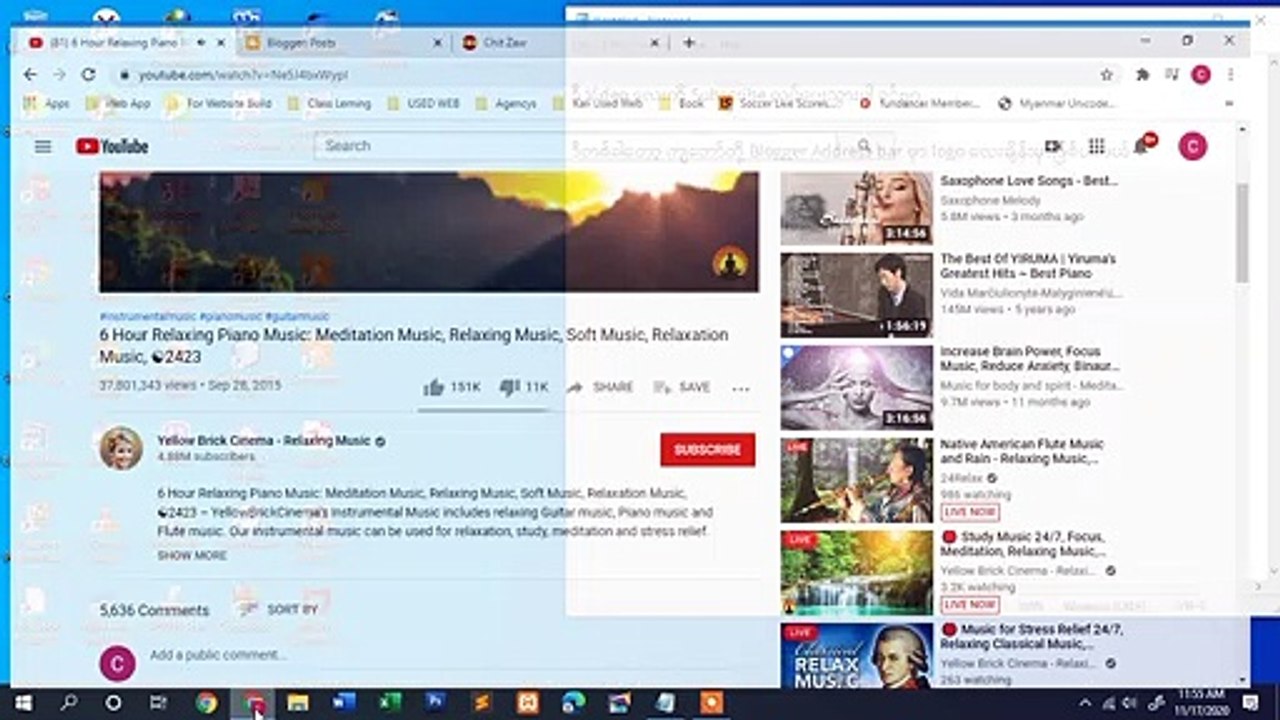Click the SHARE button
This screenshot has width=1280, height=720.
600,387
